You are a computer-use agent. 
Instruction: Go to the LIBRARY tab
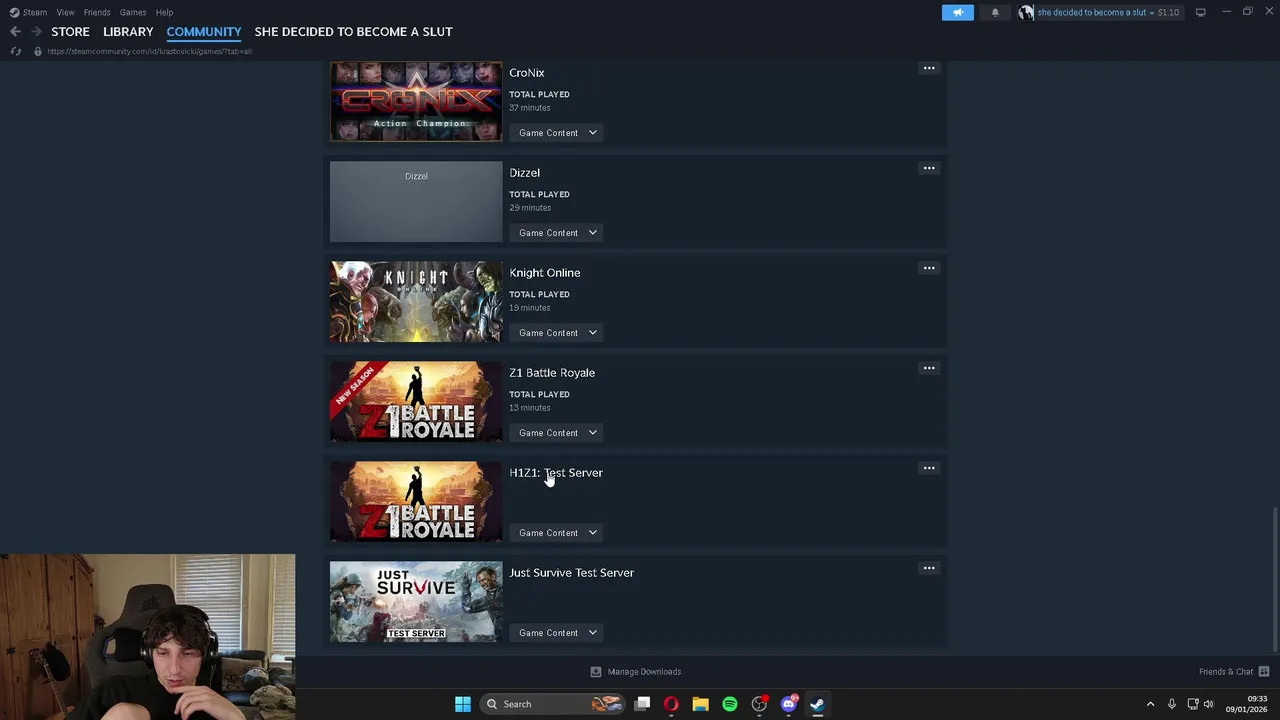[128, 32]
